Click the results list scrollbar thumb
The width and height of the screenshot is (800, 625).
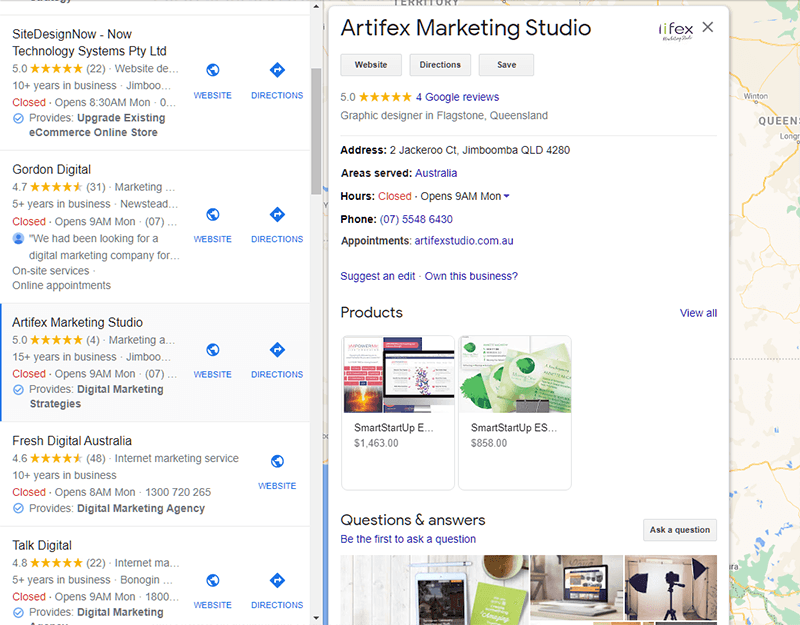pos(316,131)
